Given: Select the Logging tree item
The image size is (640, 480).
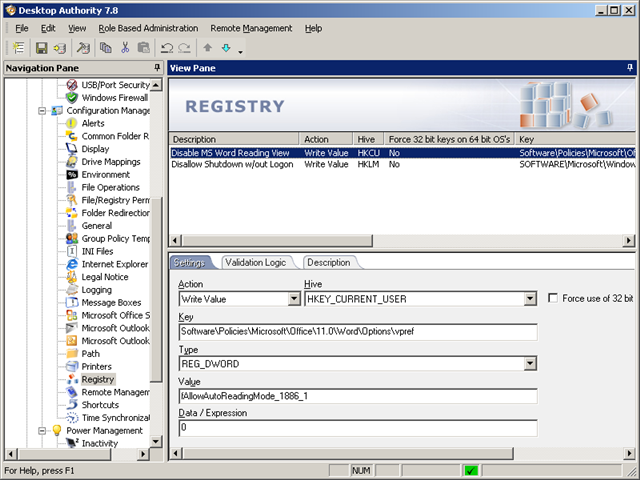Looking at the screenshot, I should pos(96,290).
